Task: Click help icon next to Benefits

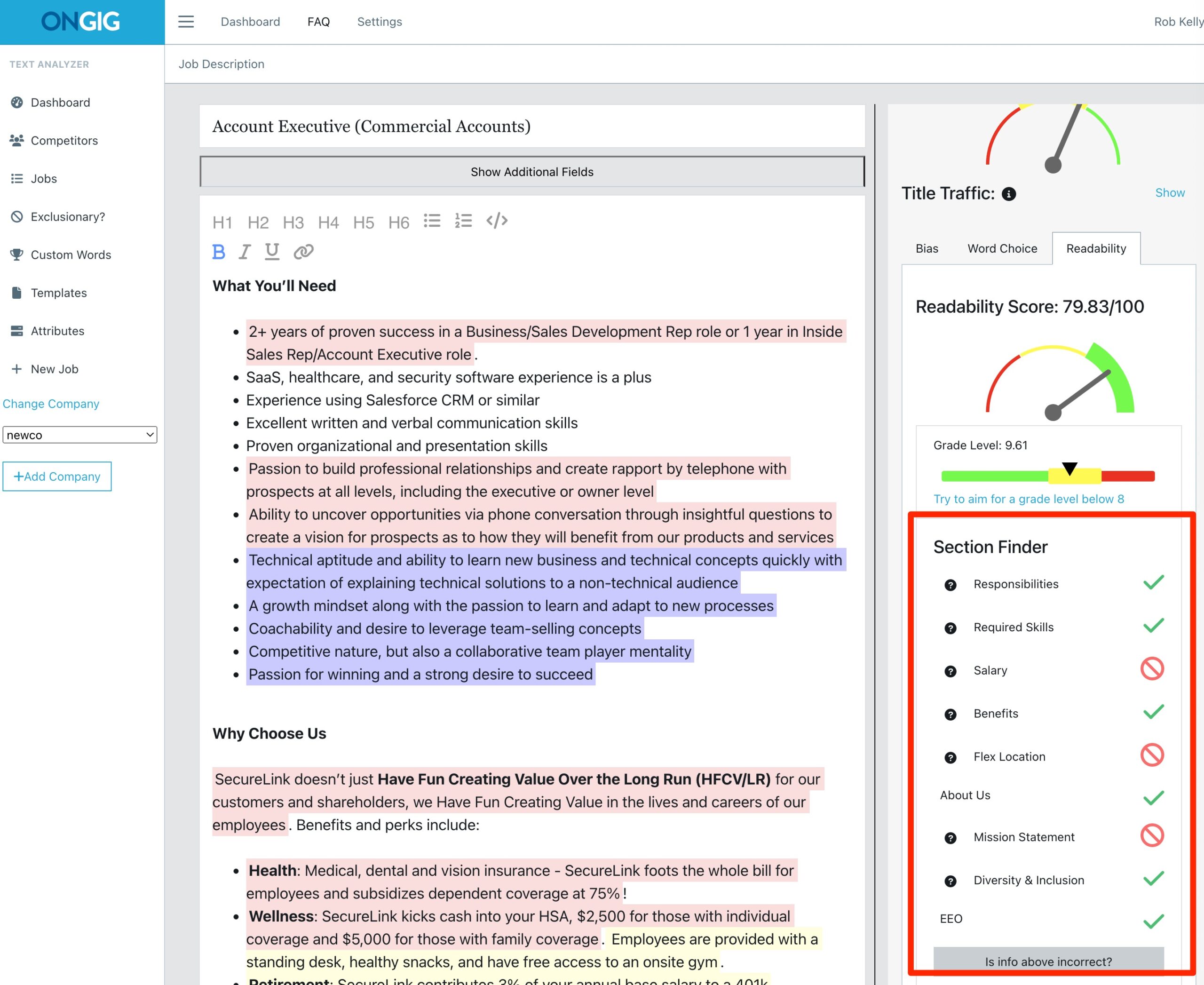Action: (951, 715)
